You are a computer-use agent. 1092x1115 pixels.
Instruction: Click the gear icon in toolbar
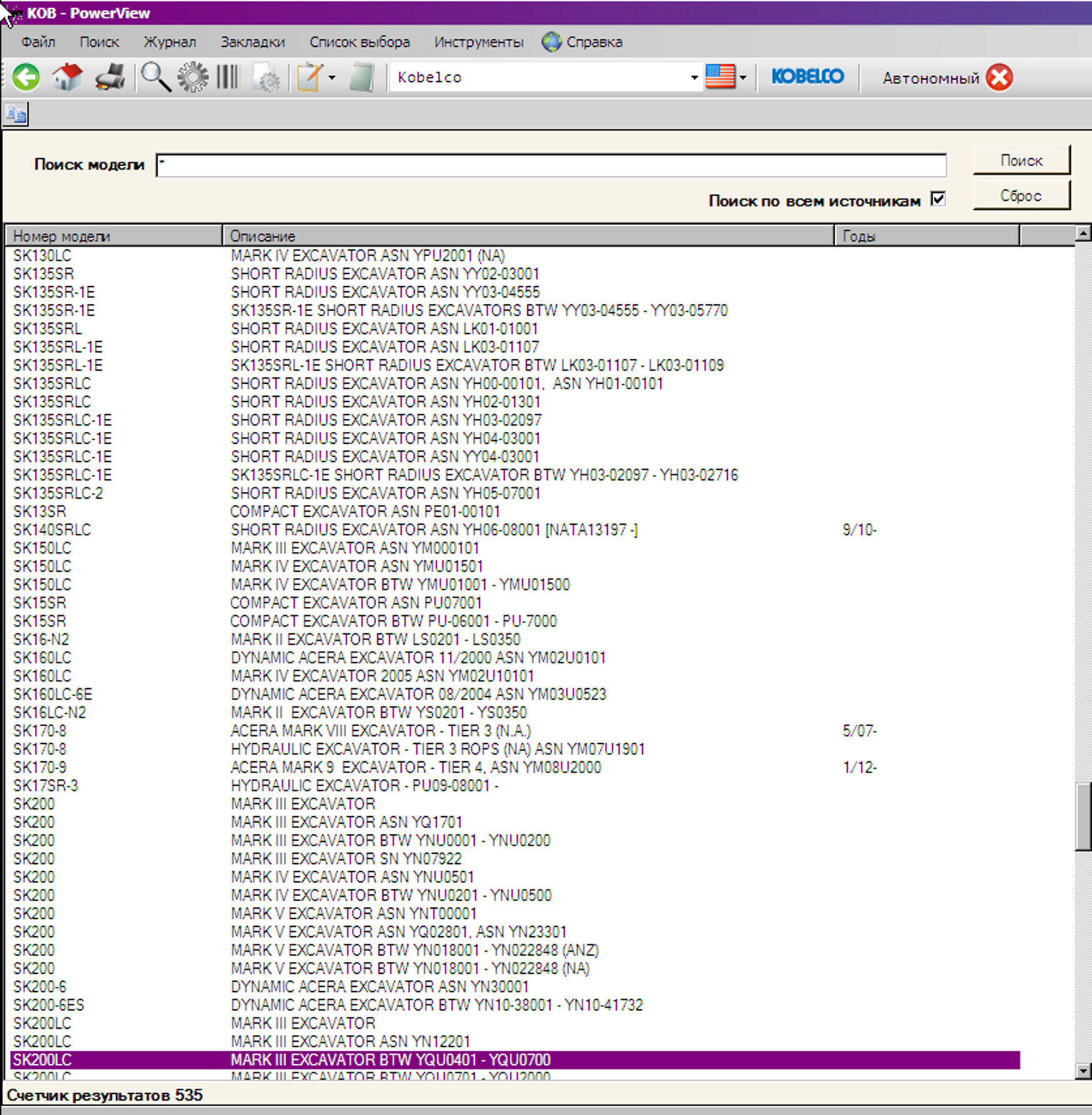coord(192,77)
